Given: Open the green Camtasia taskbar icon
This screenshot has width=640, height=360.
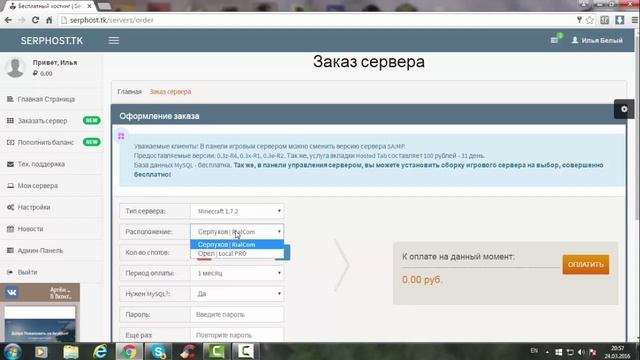Looking at the screenshot, I should pyautogui.click(x=216, y=351).
